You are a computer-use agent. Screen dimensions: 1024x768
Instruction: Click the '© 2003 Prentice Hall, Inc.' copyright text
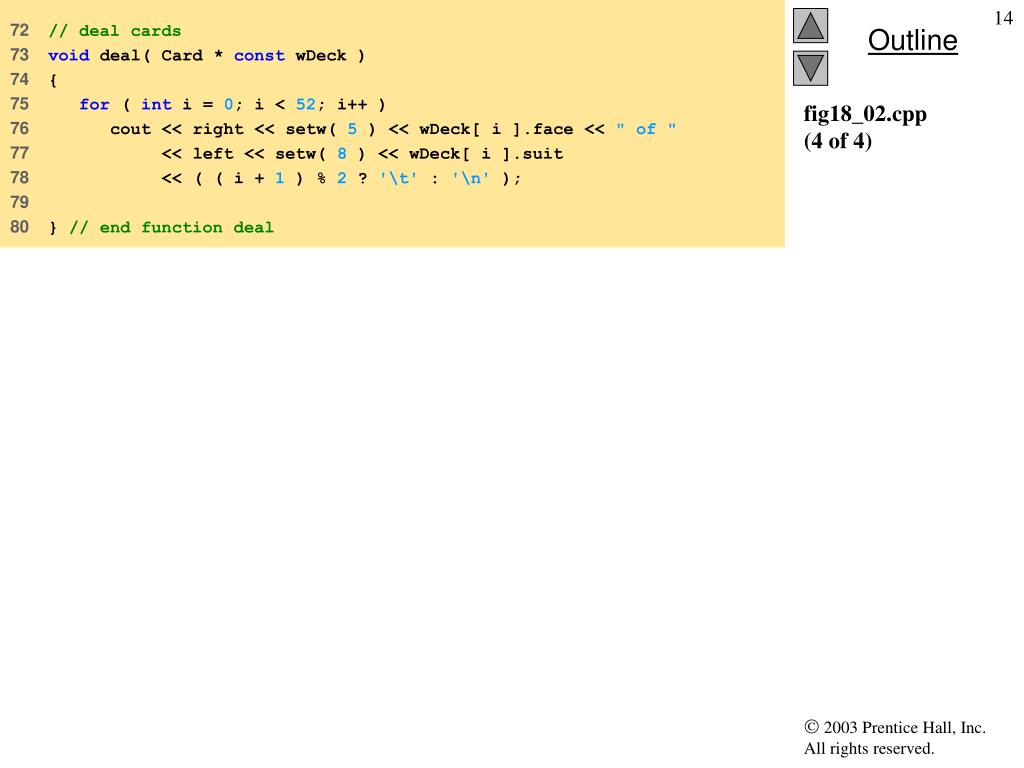pos(895,728)
